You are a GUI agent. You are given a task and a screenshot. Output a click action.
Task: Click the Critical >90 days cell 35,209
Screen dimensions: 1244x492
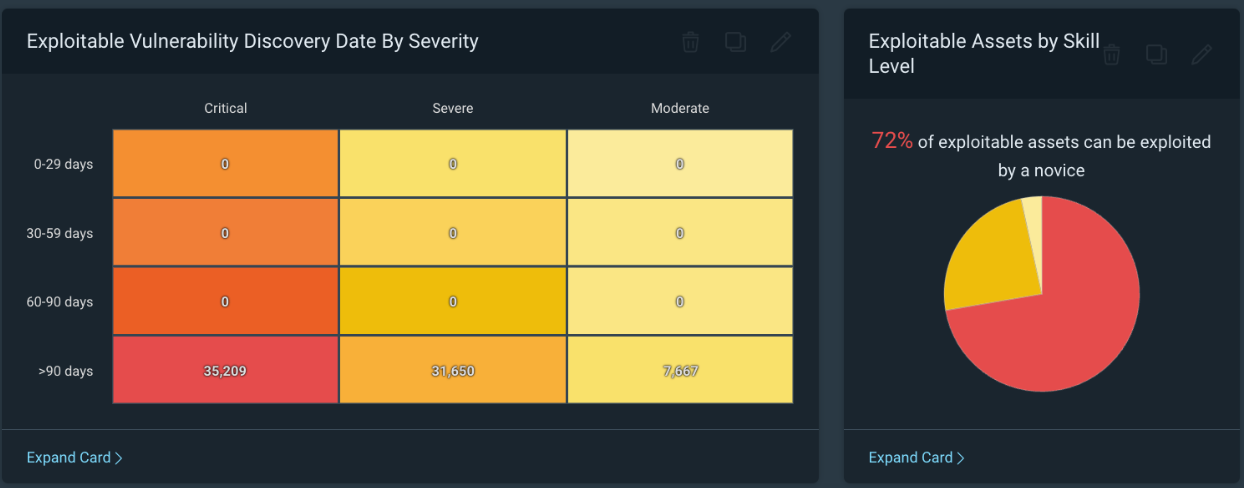tap(225, 371)
